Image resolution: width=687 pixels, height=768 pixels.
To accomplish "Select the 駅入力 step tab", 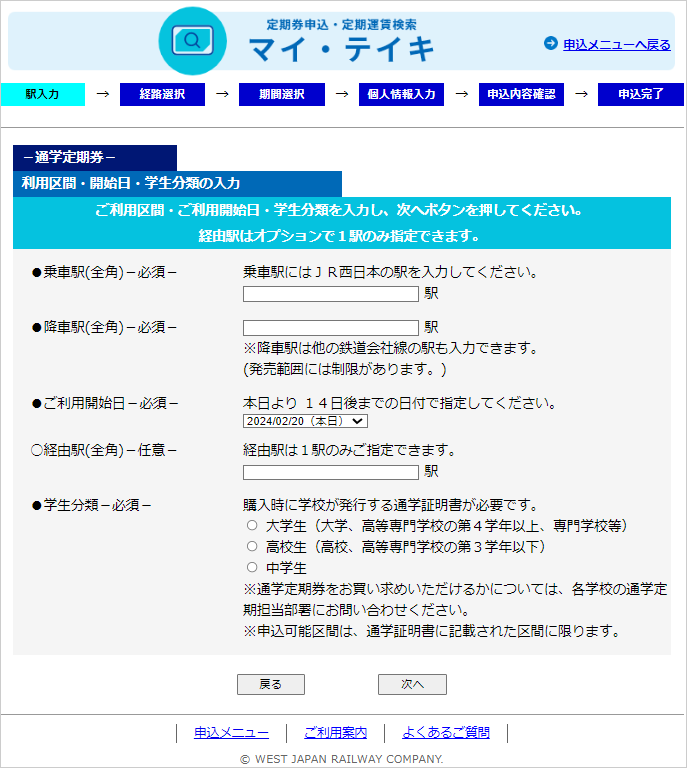I will click(x=43, y=94).
